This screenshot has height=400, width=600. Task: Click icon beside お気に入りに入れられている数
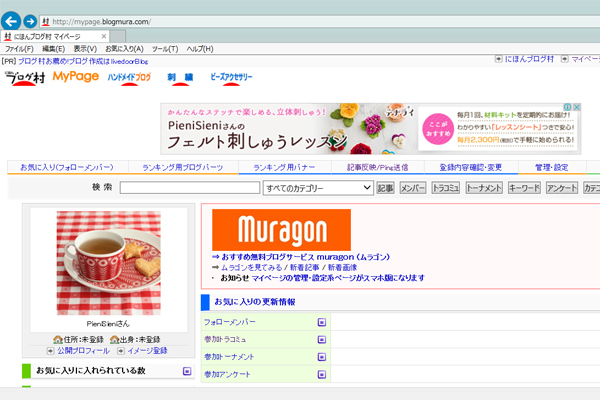[x=187, y=371]
